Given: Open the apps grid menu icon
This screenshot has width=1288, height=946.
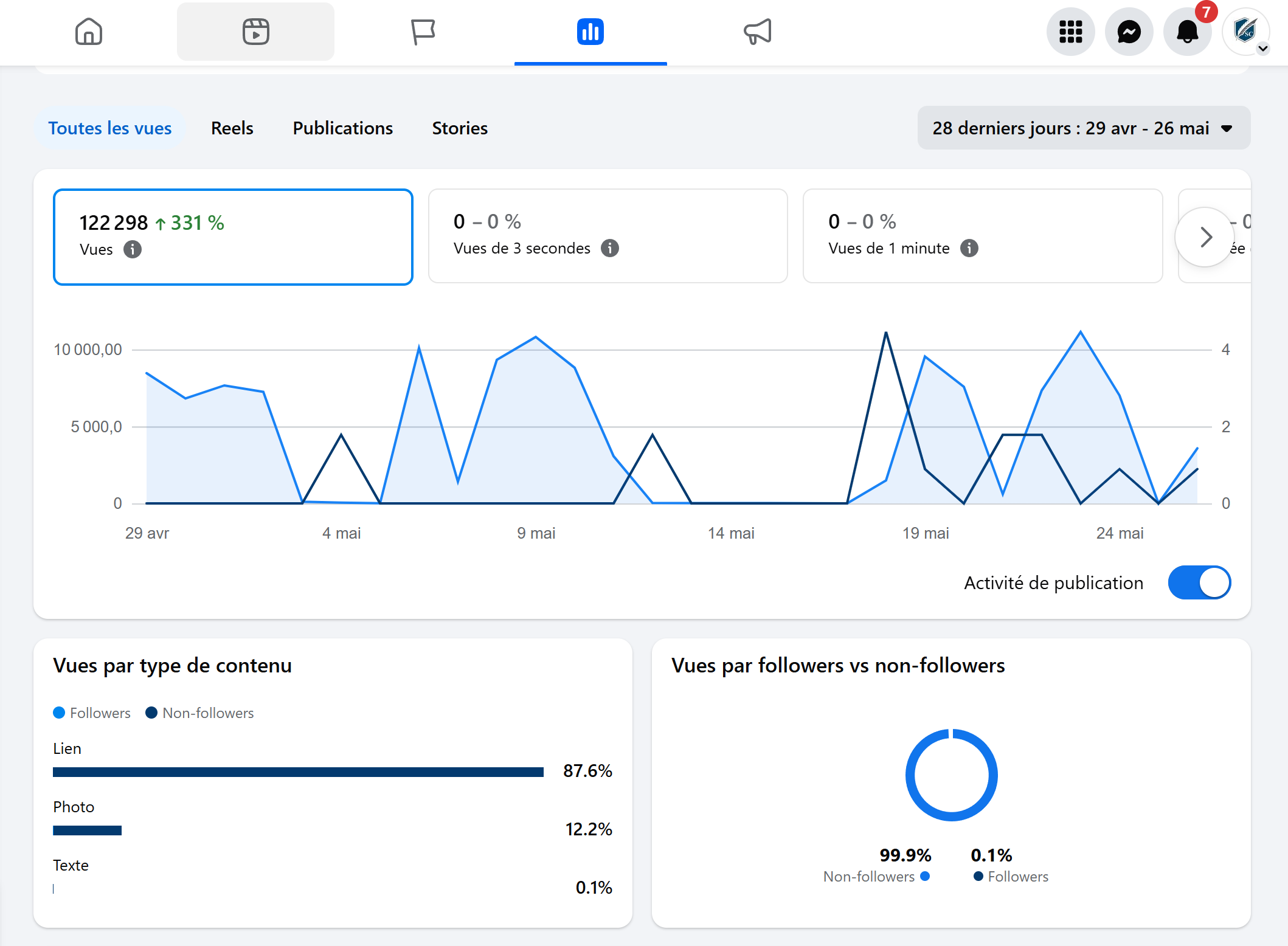Looking at the screenshot, I should click(x=1070, y=32).
